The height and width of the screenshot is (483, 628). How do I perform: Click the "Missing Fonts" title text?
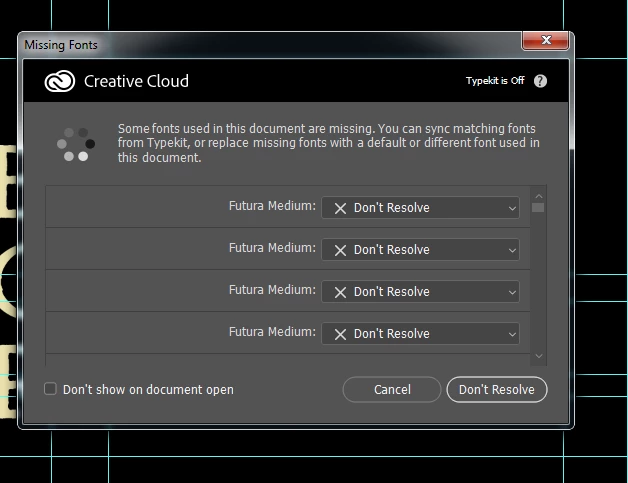(61, 45)
